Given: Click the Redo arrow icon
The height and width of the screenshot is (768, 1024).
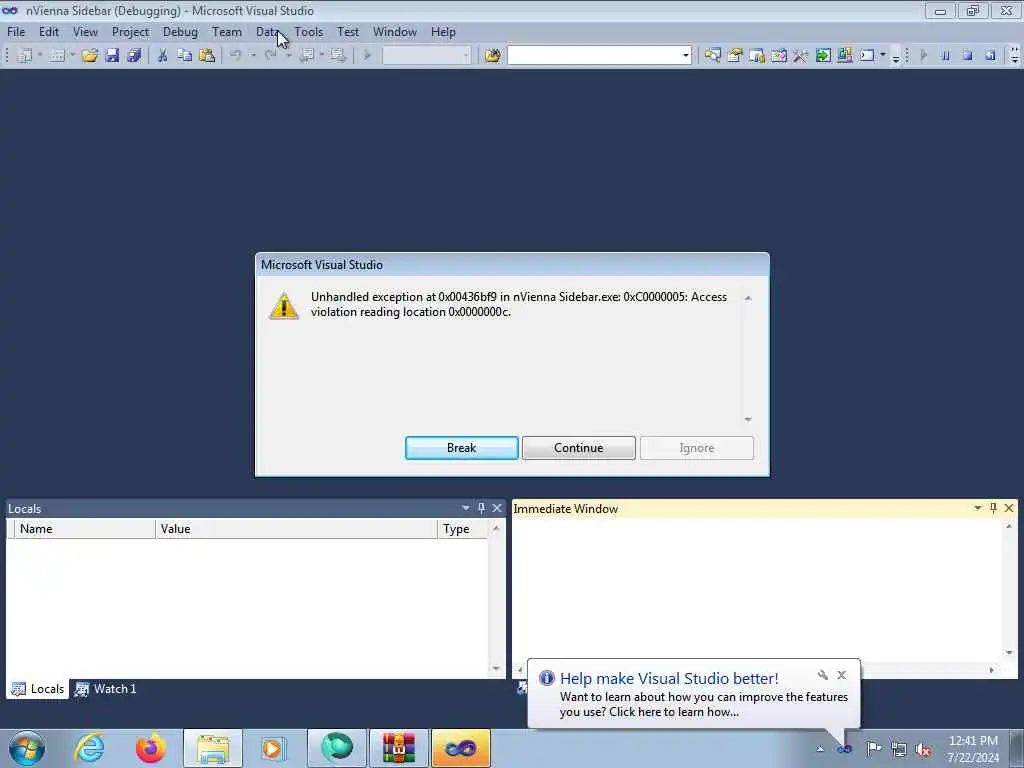Looking at the screenshot, I should point(270,56).
